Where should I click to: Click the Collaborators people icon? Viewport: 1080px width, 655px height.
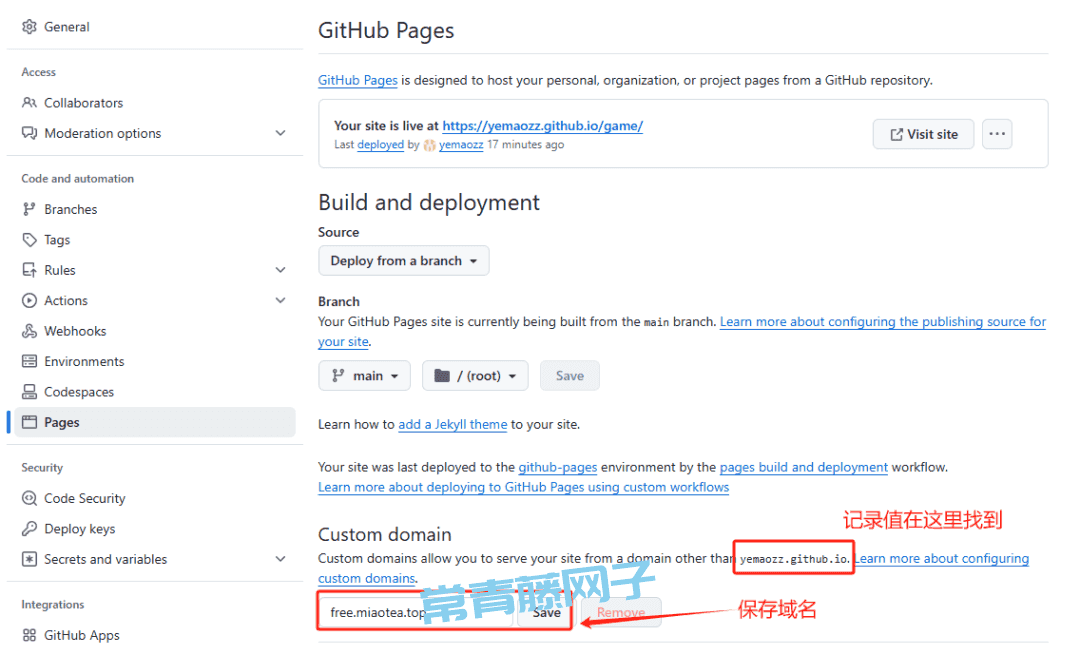pyautogui.click(x=29, y=103)
